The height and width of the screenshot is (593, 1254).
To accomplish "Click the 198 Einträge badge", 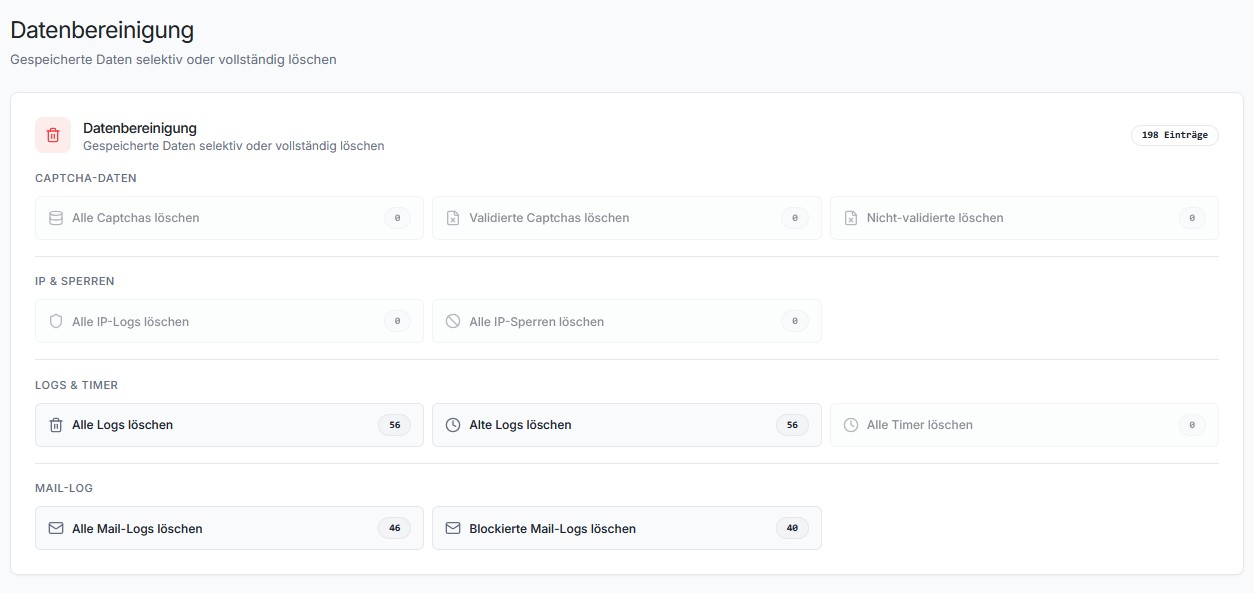I will (1175, 135).
